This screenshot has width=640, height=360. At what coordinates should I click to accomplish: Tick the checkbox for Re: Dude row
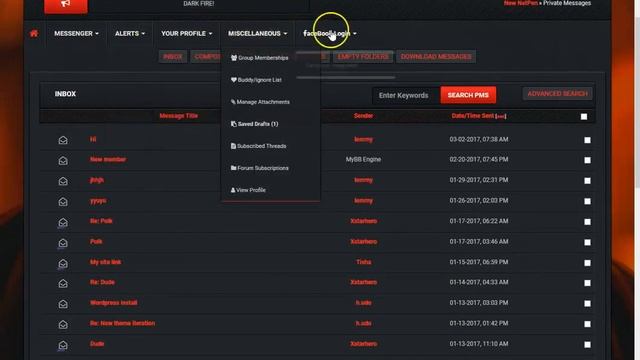coord(587,283)
